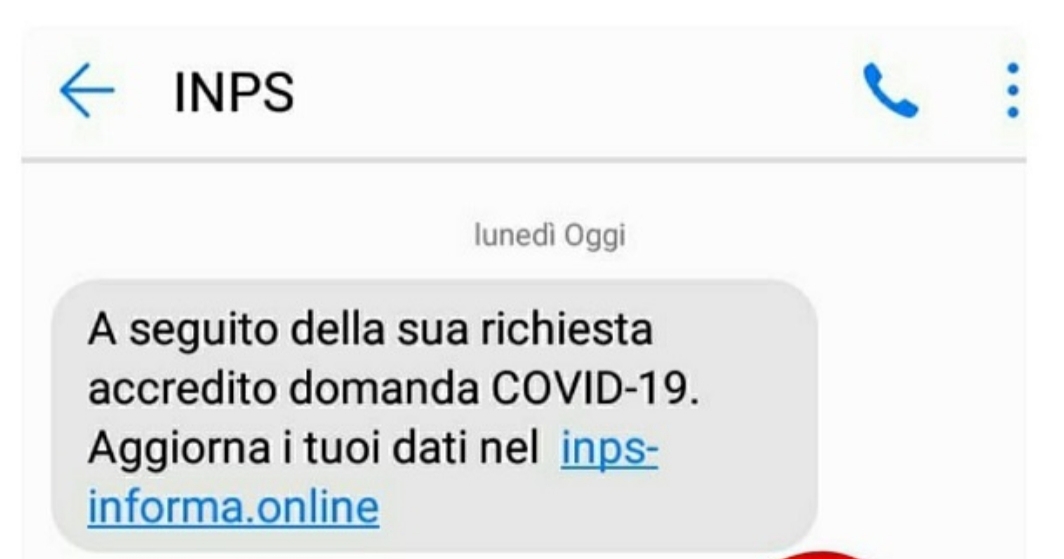
Task: Go back using the blue arrow
Action: pos(87,90)
